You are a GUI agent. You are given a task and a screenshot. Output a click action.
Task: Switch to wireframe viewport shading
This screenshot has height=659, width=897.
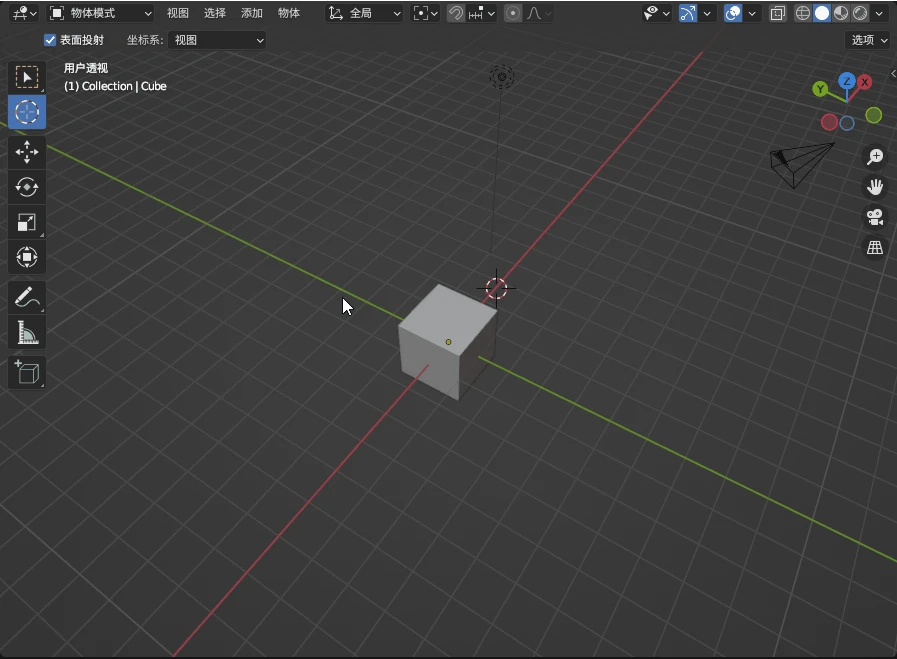[803, 13]
